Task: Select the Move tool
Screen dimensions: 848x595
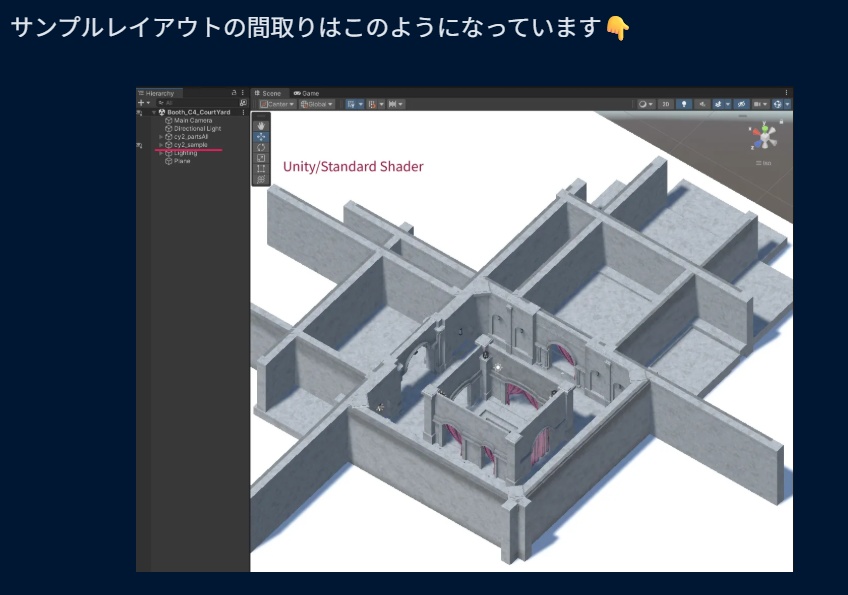Action: click(261, 136)
